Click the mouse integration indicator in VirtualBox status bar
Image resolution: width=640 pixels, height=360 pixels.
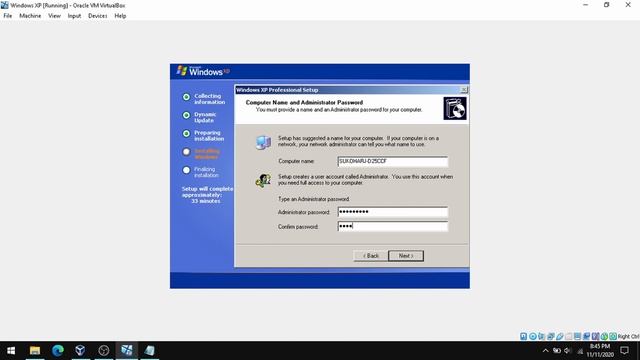[x=604, y=336]
